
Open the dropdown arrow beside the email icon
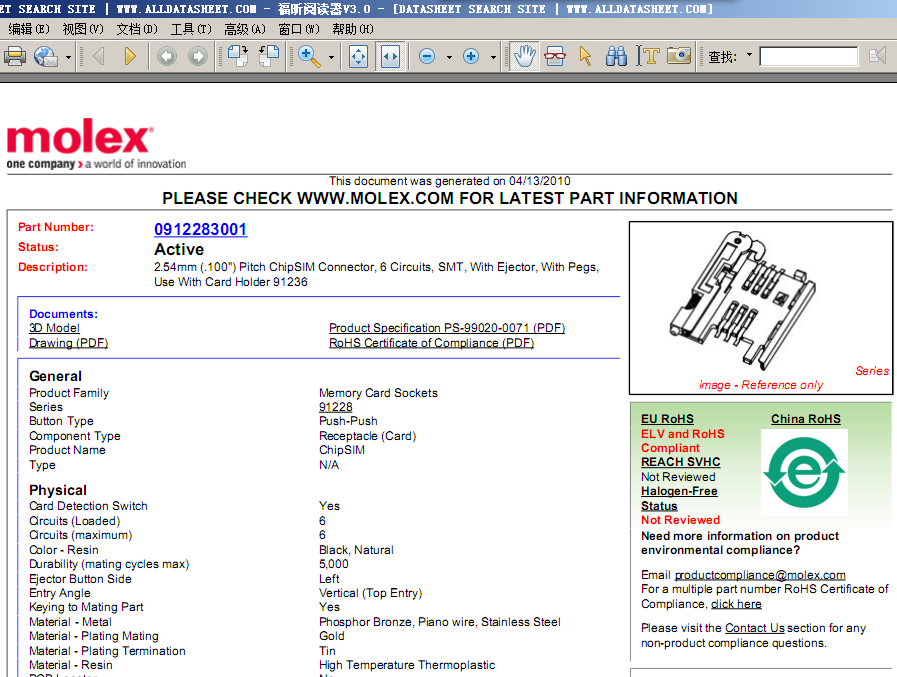pyautogui.click(x=69, y=57)
